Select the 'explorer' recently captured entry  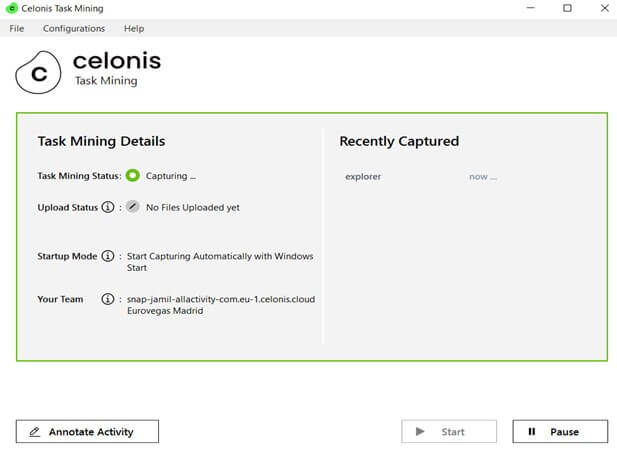pos(363,177)
